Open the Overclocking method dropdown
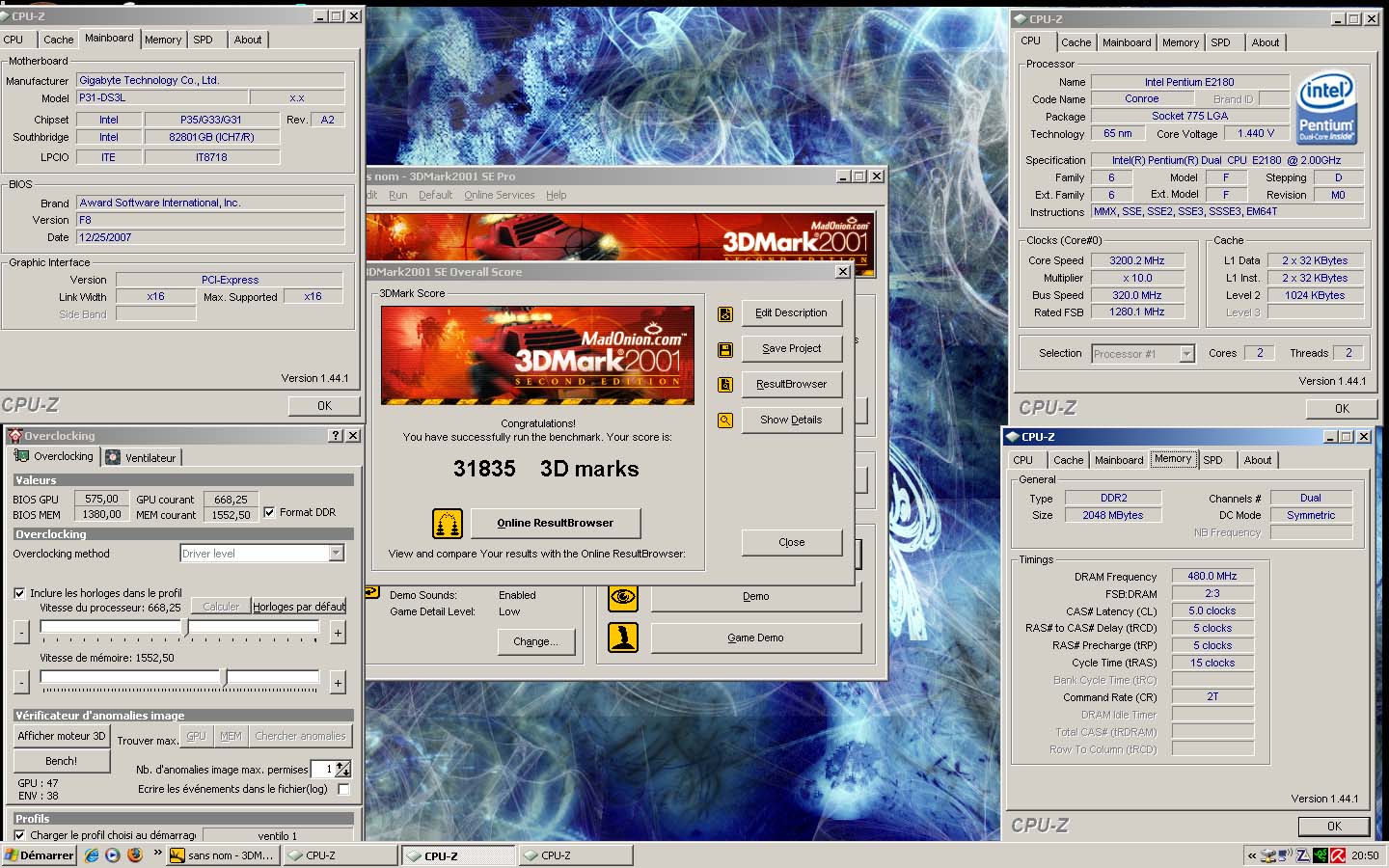Image resolution: width=1389 pixels, height=868 pixels. pos(337,553)
